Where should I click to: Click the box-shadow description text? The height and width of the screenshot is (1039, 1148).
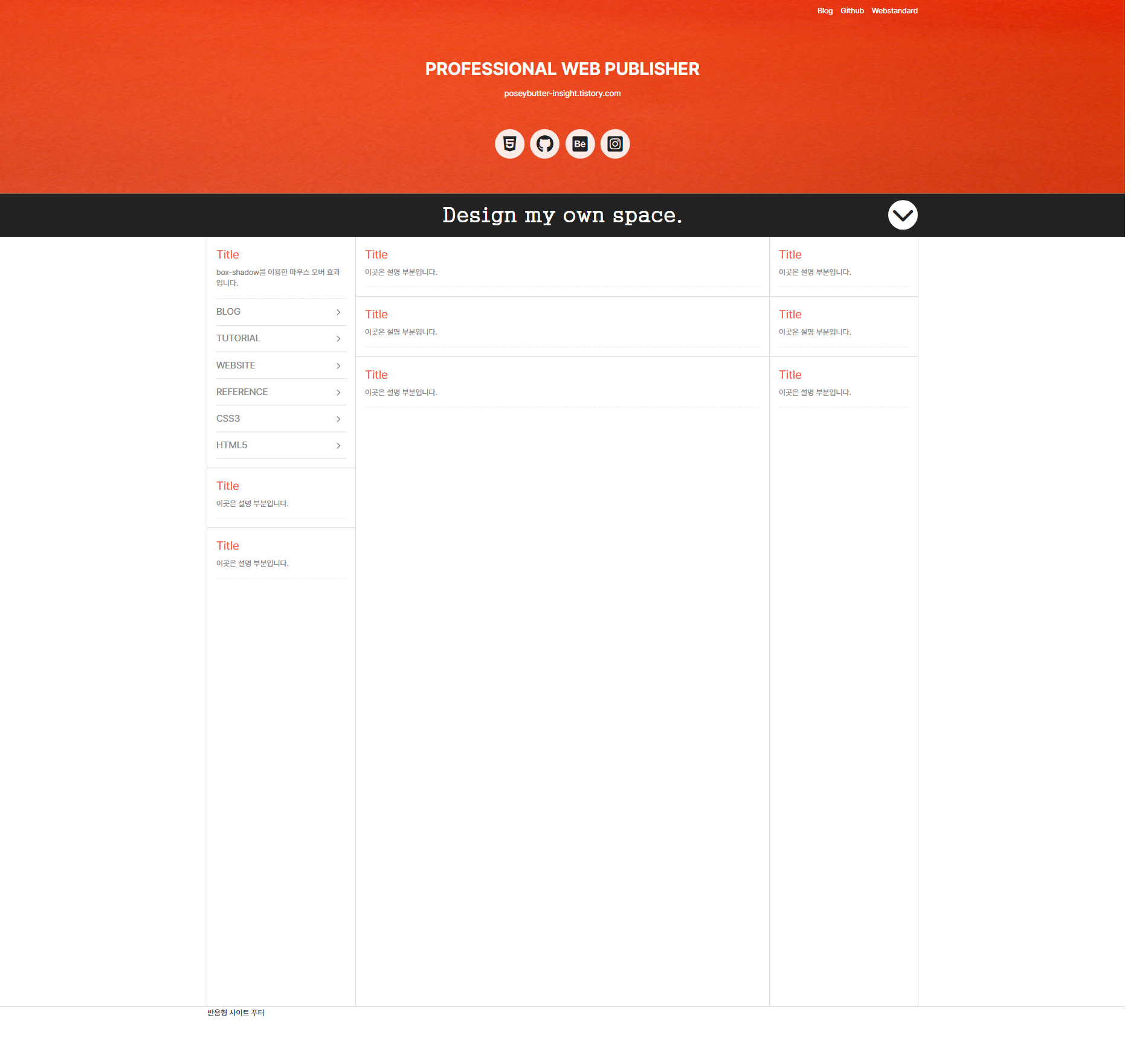click(x=278, y=277)
